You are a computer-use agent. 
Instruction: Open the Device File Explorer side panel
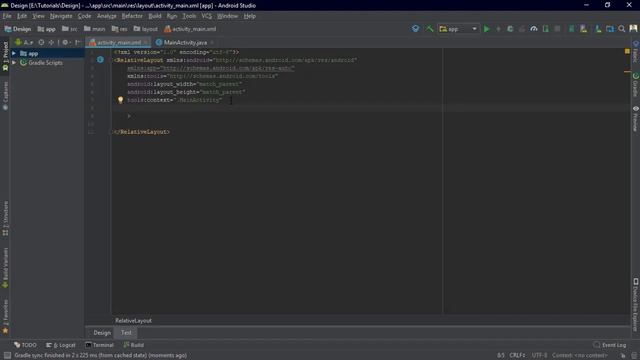636,304
